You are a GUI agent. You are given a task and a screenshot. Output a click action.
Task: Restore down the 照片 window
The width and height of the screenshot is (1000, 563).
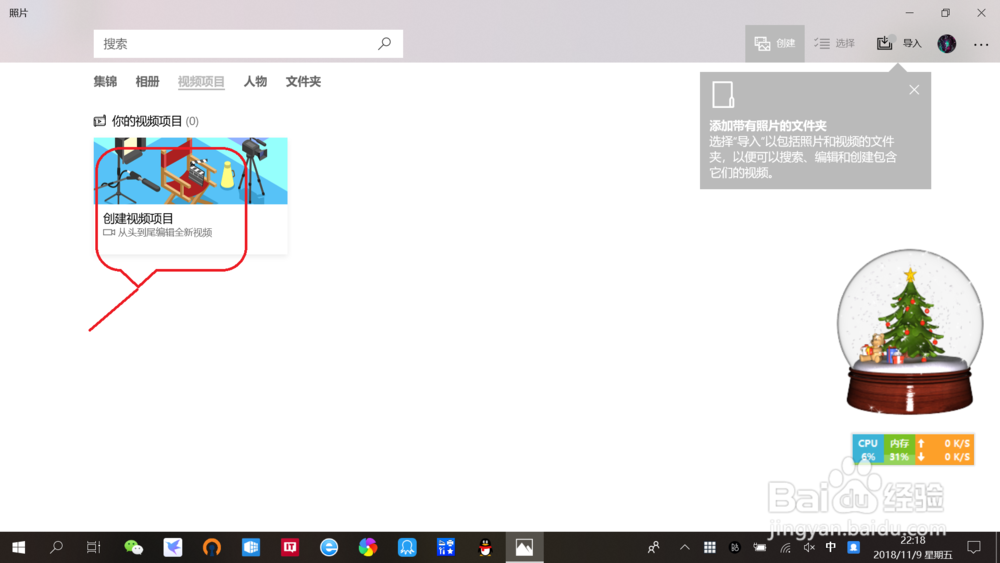(x=945, y=13)
